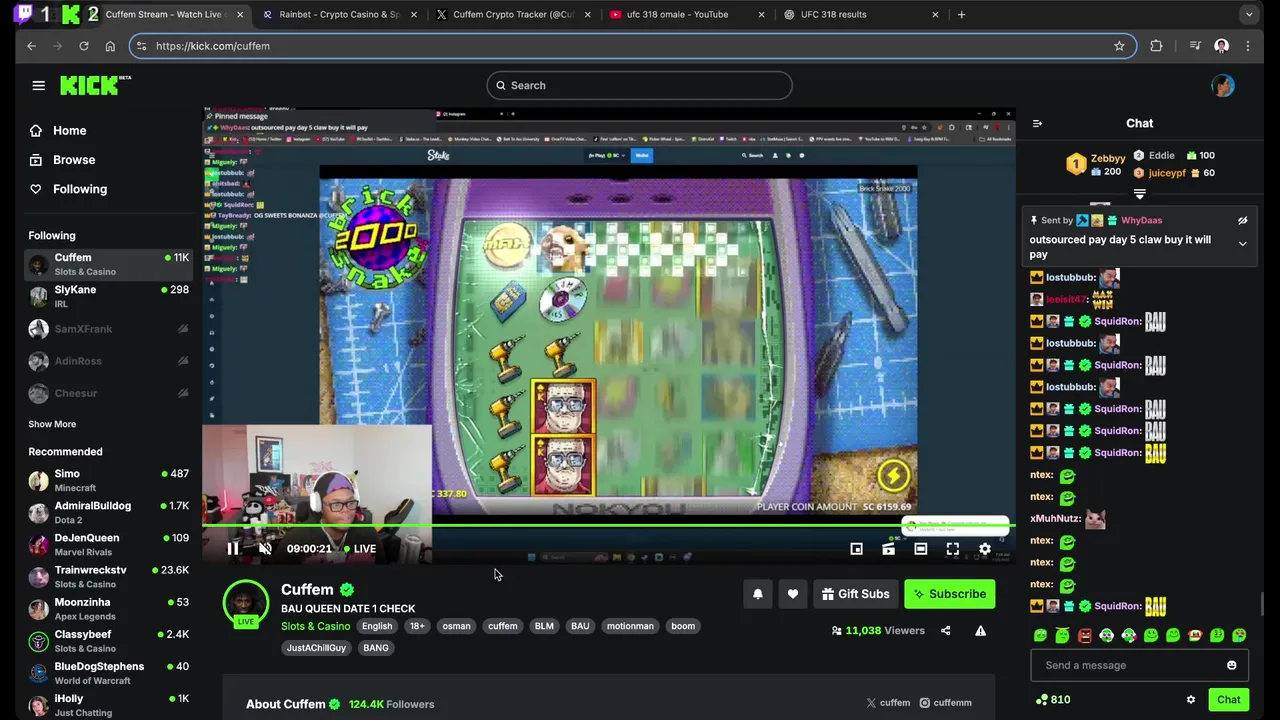
Task: Expand Show More followed channels
Action: pyautogui.click(x=52, y=424)
